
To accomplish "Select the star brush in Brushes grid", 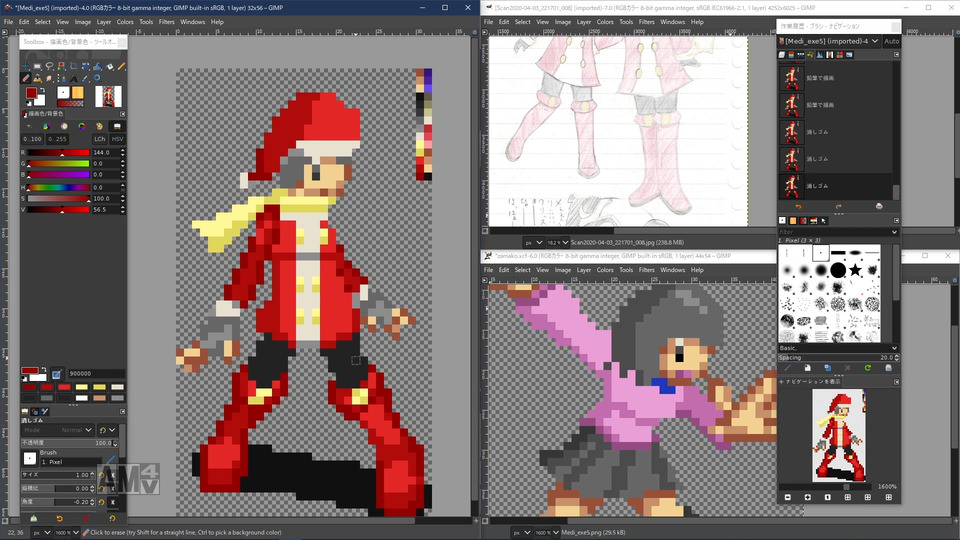I will click(855, 269).
